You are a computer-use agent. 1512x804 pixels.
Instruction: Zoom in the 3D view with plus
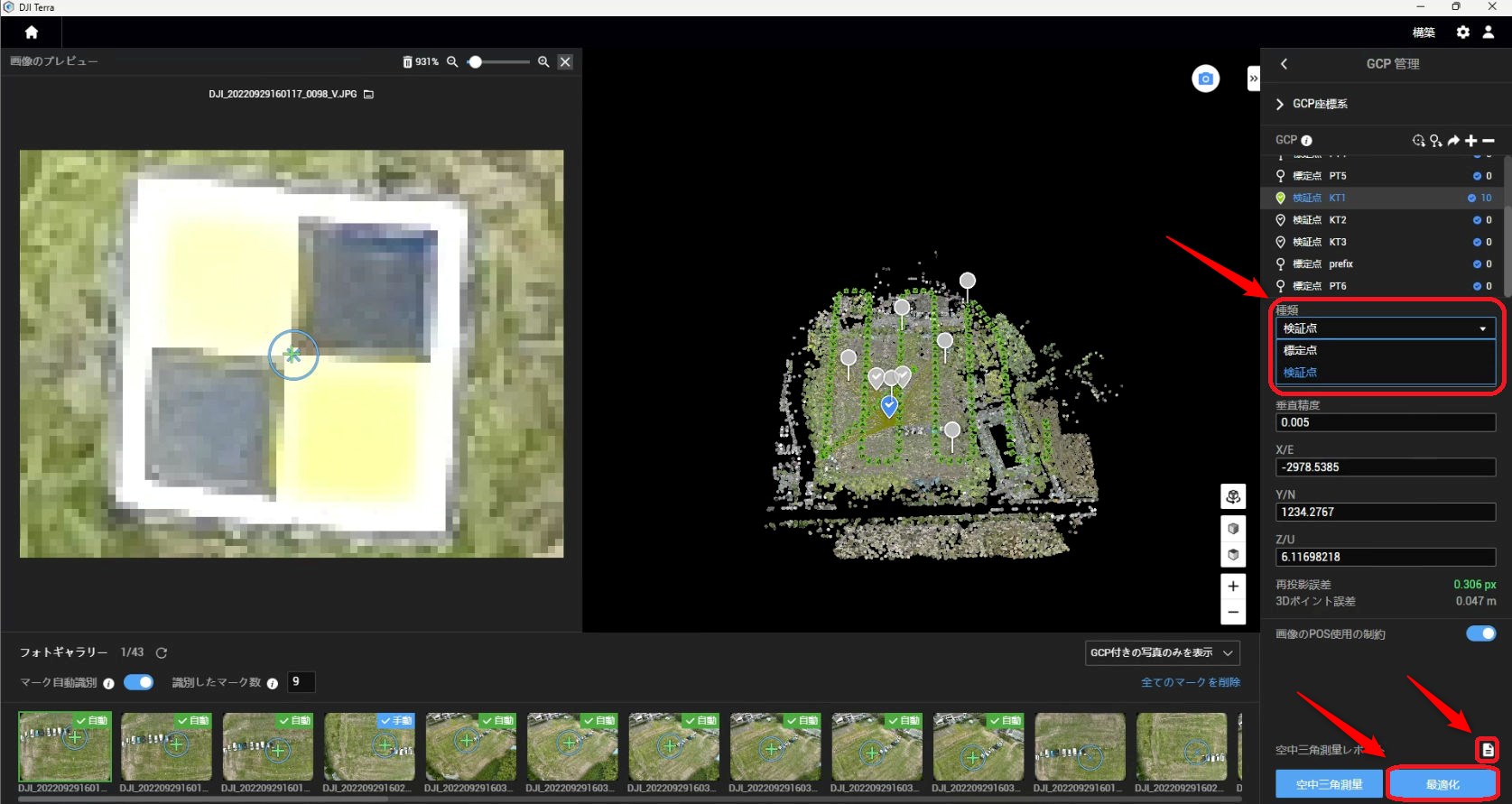[x=1233, y=587]
